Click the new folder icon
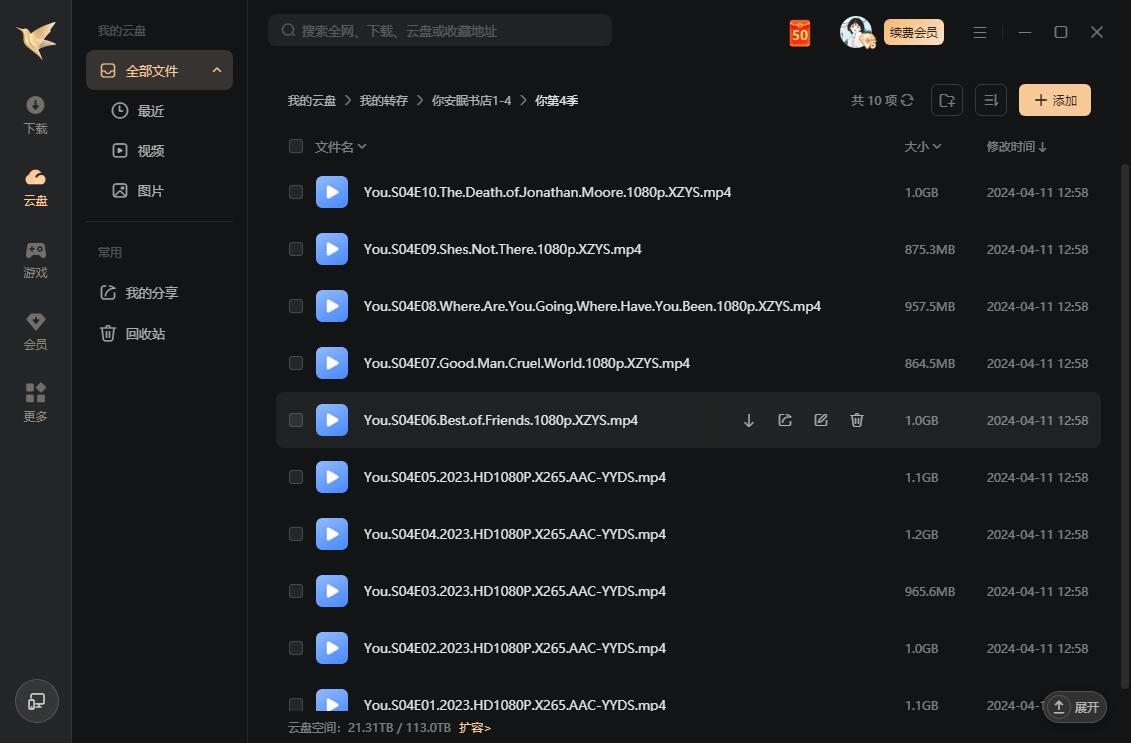1131x743 pixels. coord(946,100)
